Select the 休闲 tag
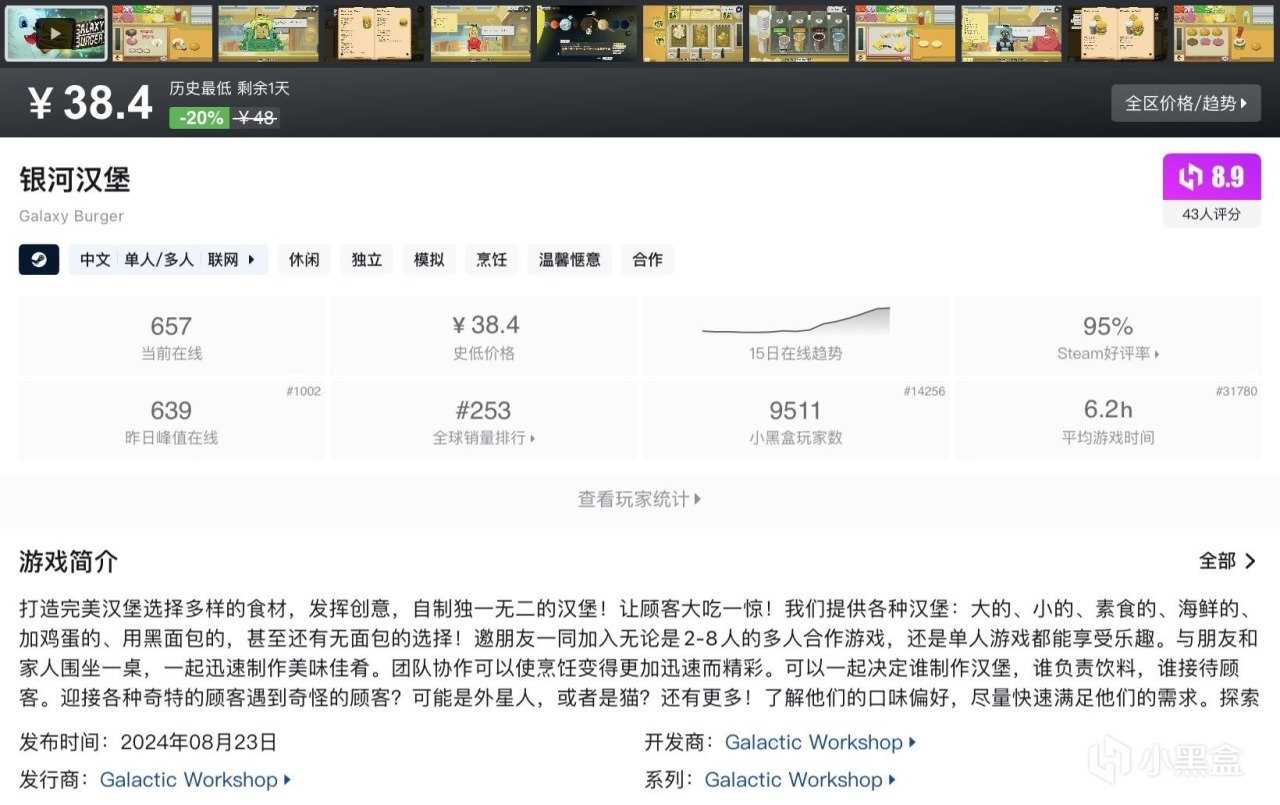 (304, 259)
